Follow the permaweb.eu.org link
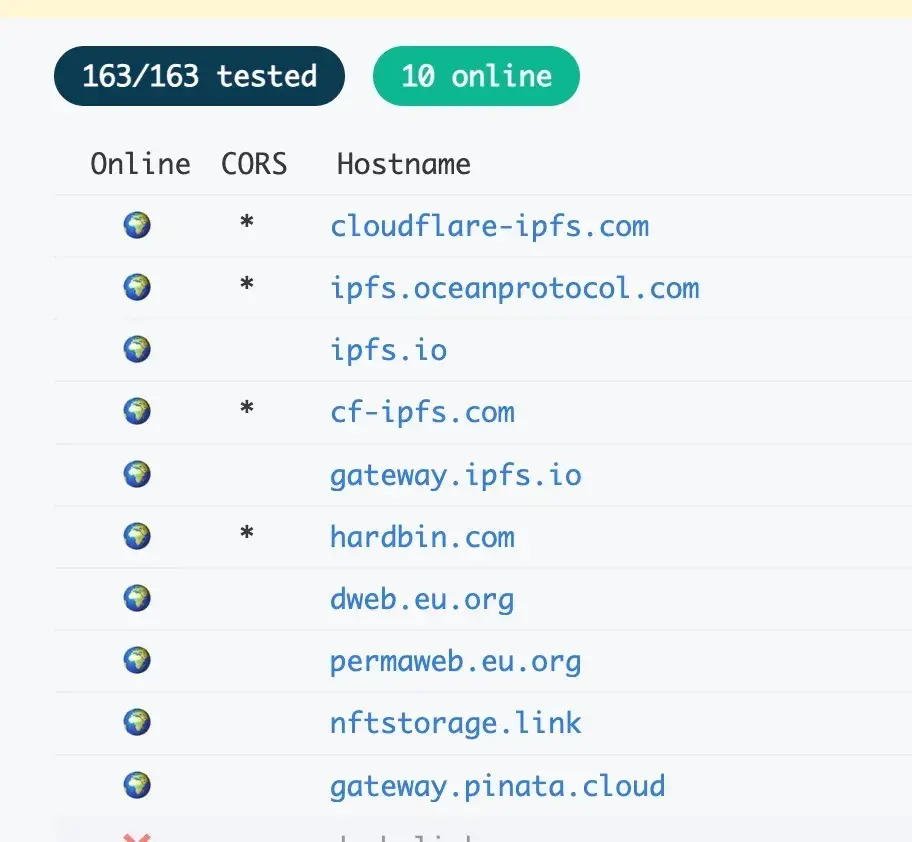Image resolution: width=912 pixels, height=842 pixels. click(x=456, y=662)
